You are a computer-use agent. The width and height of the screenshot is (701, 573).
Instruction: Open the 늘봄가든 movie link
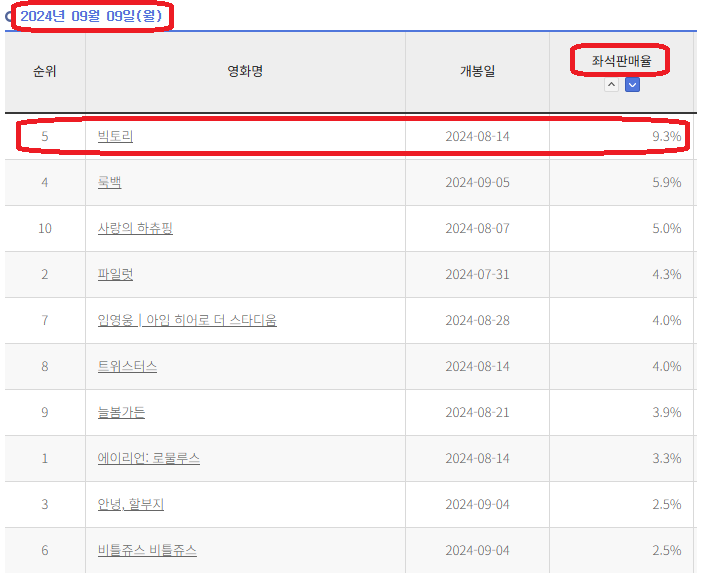121,412
